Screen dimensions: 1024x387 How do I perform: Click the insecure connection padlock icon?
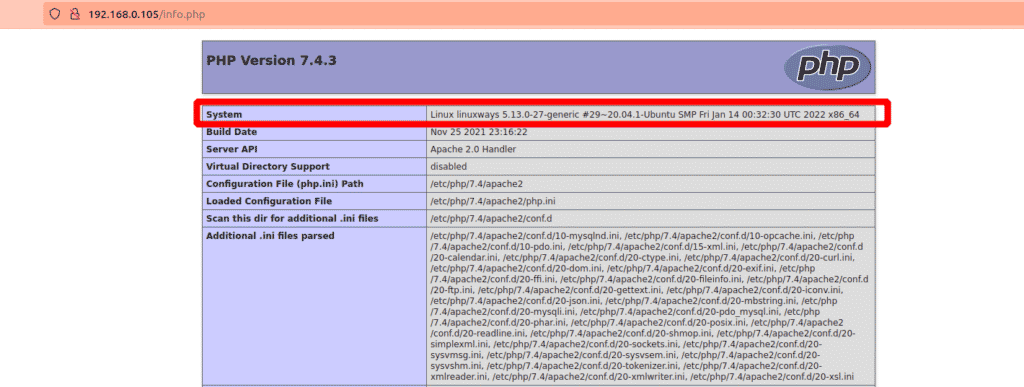74,14
